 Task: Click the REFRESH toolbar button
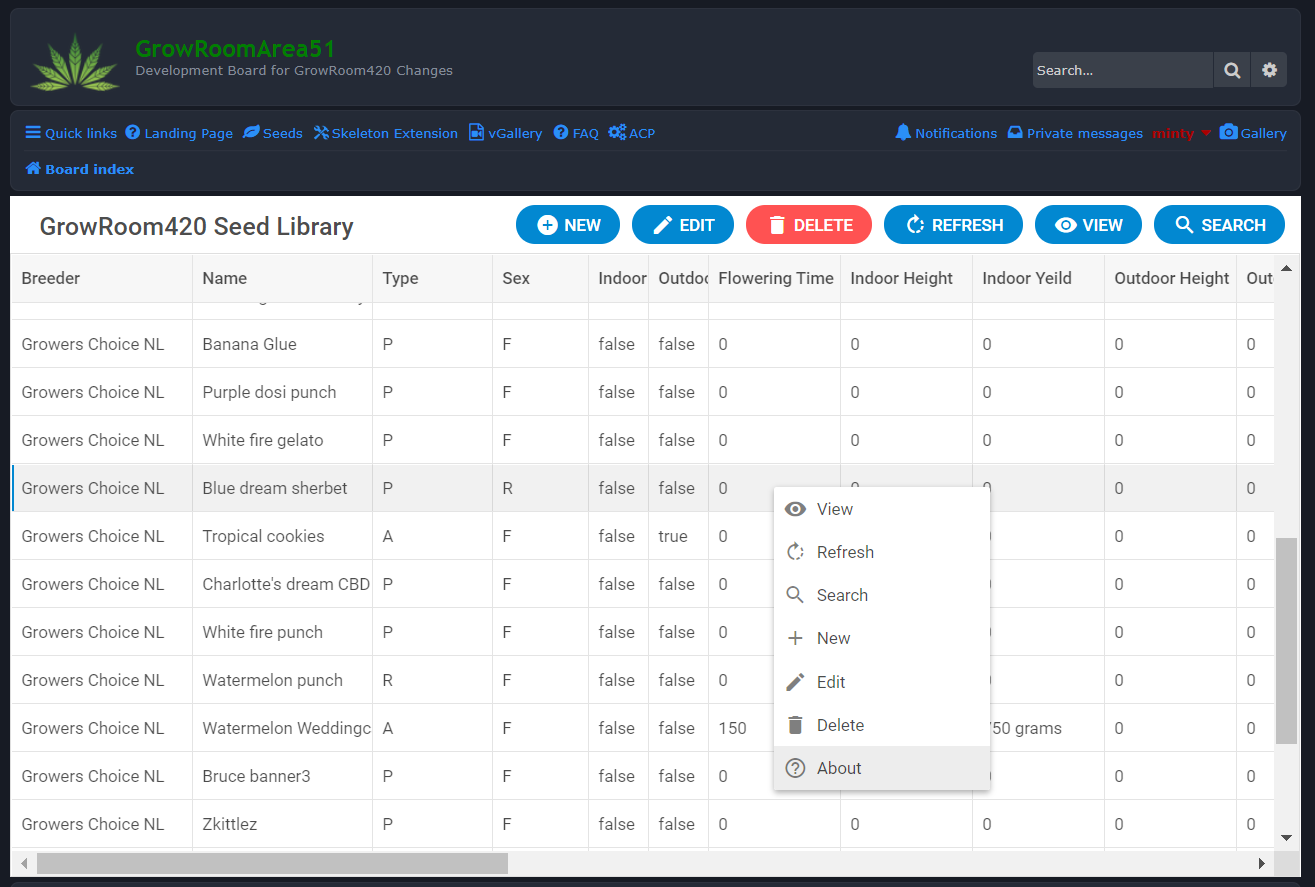(953, 225)
